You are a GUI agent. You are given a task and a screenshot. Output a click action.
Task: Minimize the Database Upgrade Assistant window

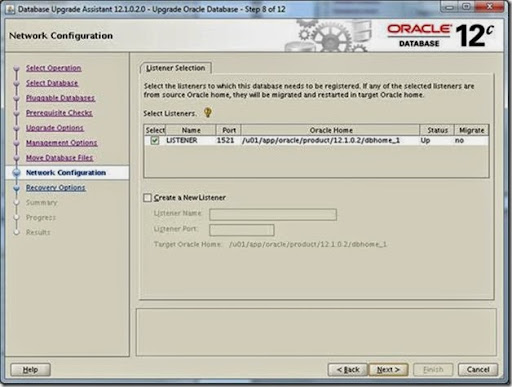click(x=450, y=7)
